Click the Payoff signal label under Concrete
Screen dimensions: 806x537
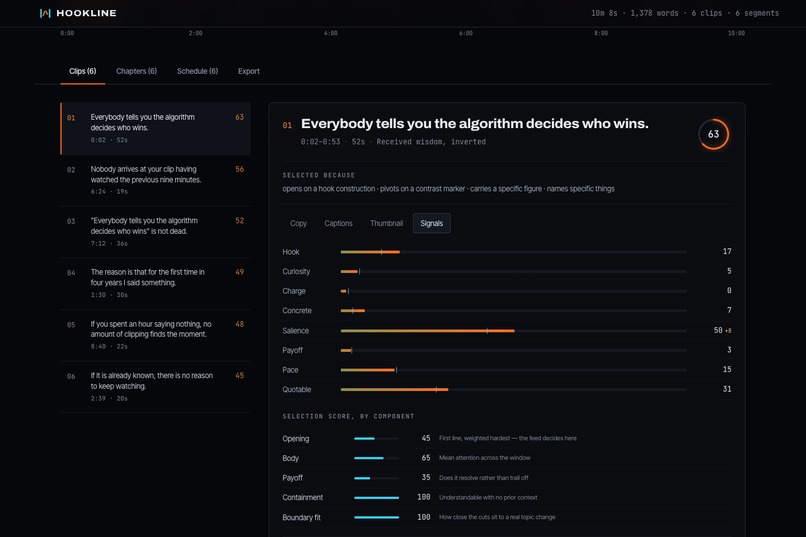pos(292,350)
